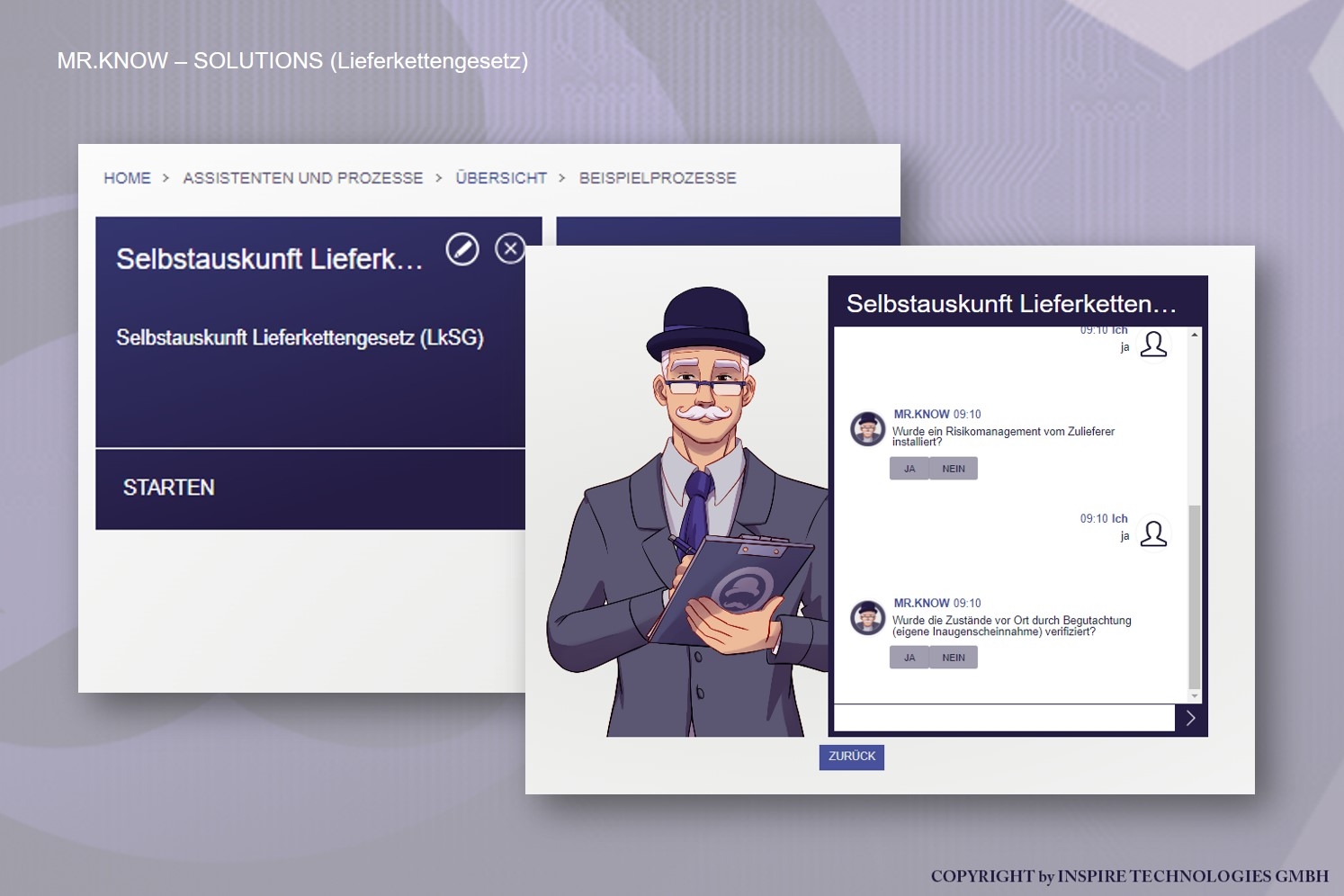Answer JA to the Risikomanagement question
This screenshot has height=896, width=1344.
(x=909, y=469)
